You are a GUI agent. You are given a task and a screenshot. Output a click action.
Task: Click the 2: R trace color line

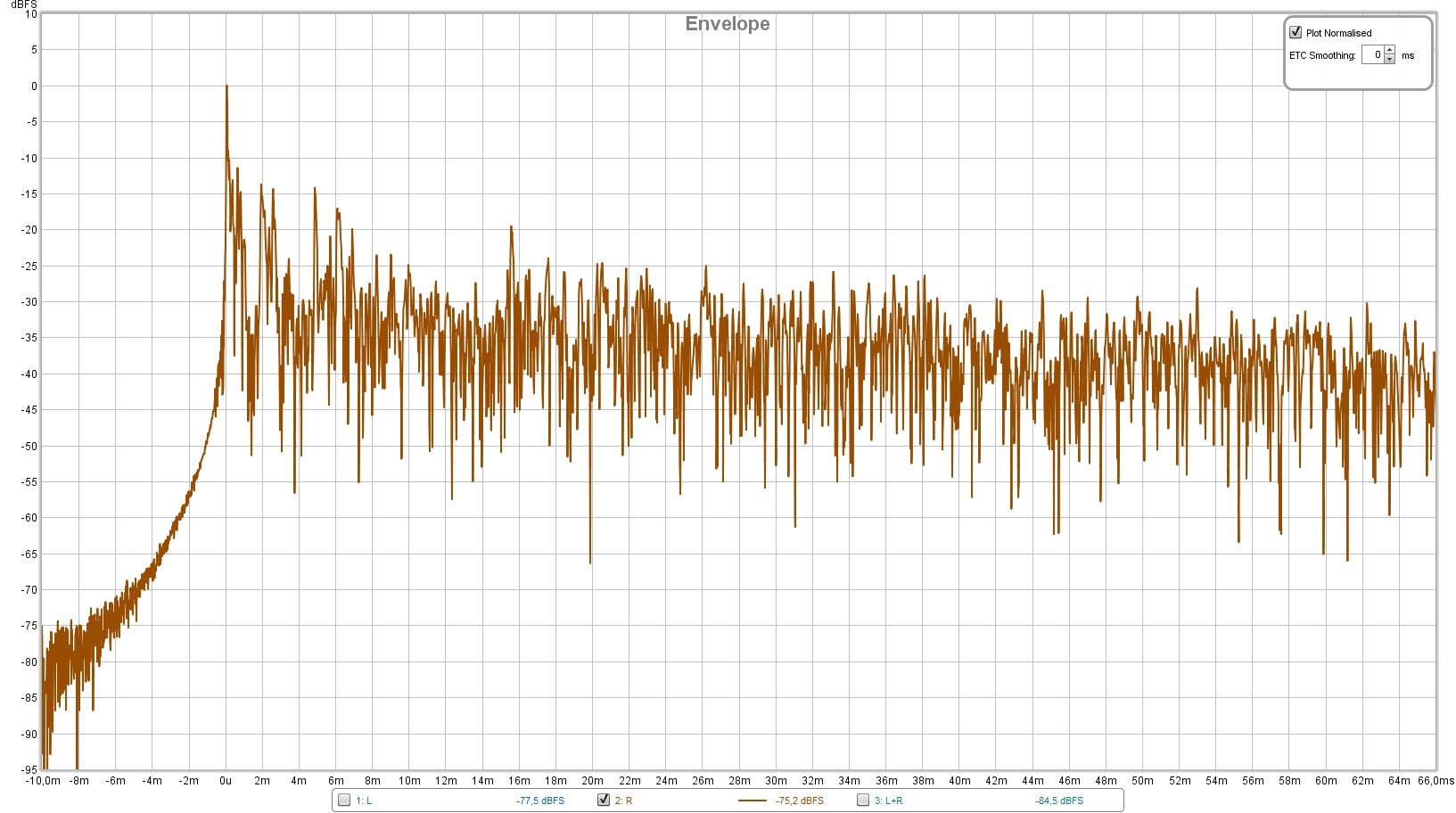(753, 801)
